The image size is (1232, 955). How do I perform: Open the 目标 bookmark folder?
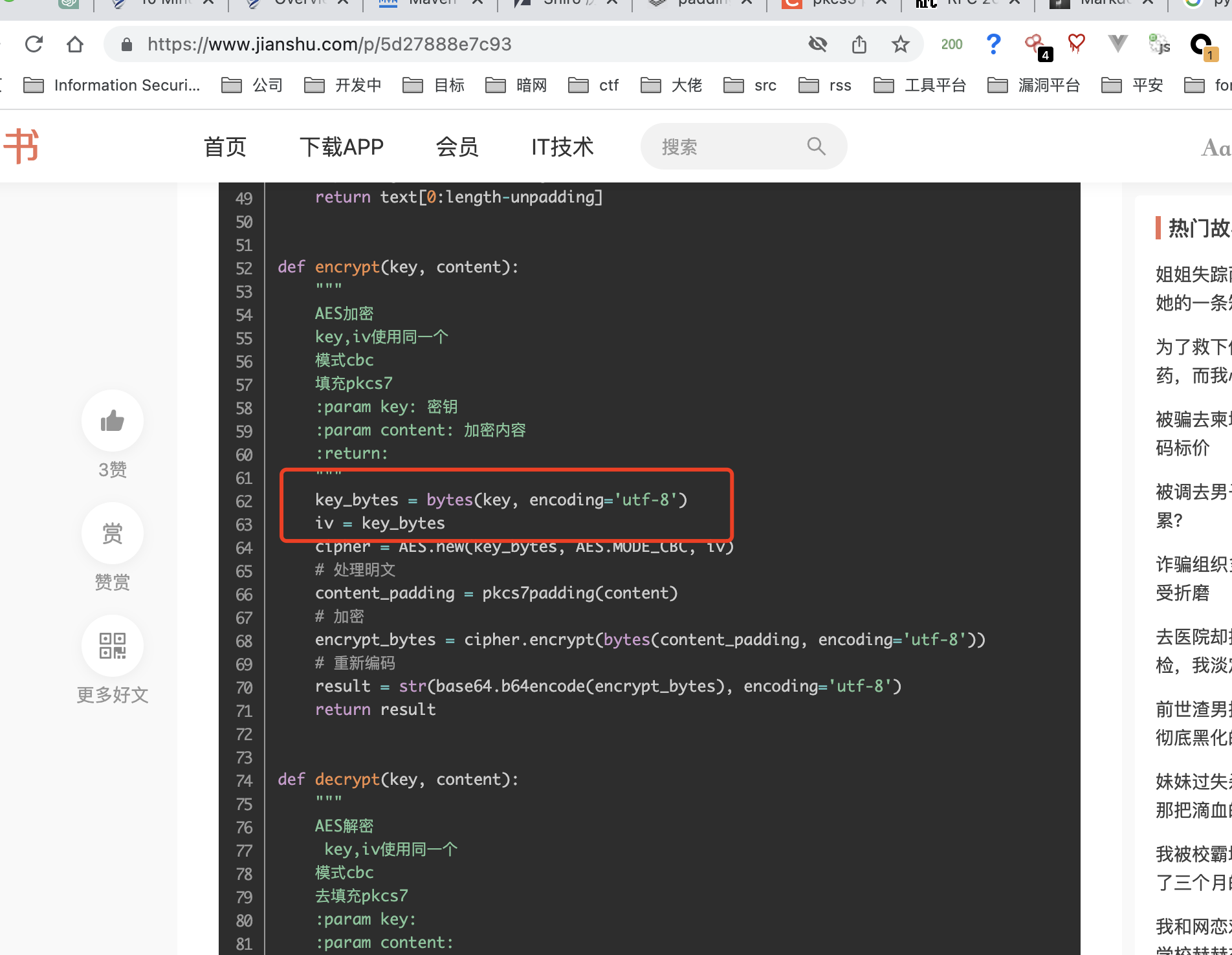(x=434, y=85)
